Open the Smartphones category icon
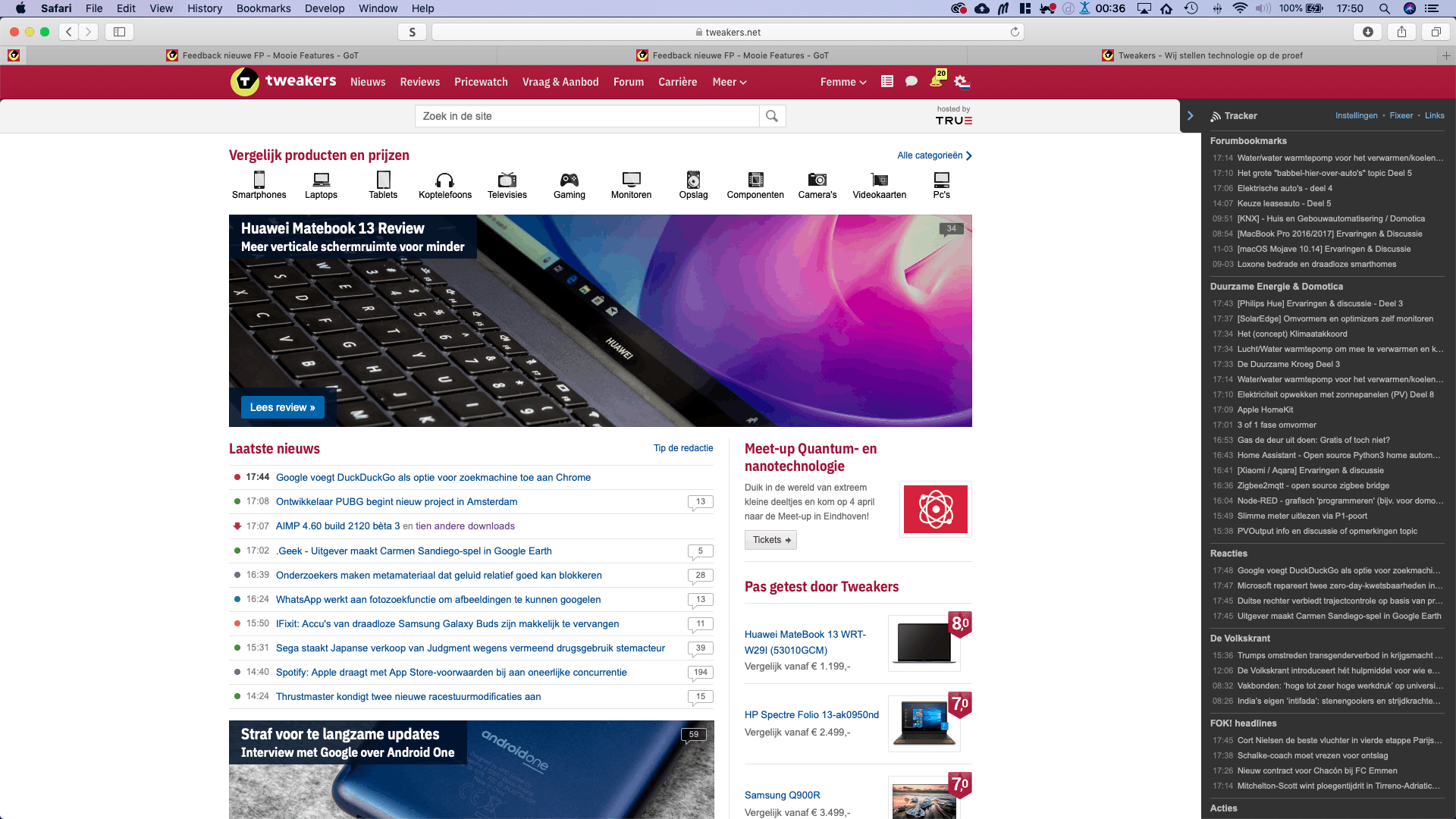This screenshot has width=1456, height=819. pos(259,180)
